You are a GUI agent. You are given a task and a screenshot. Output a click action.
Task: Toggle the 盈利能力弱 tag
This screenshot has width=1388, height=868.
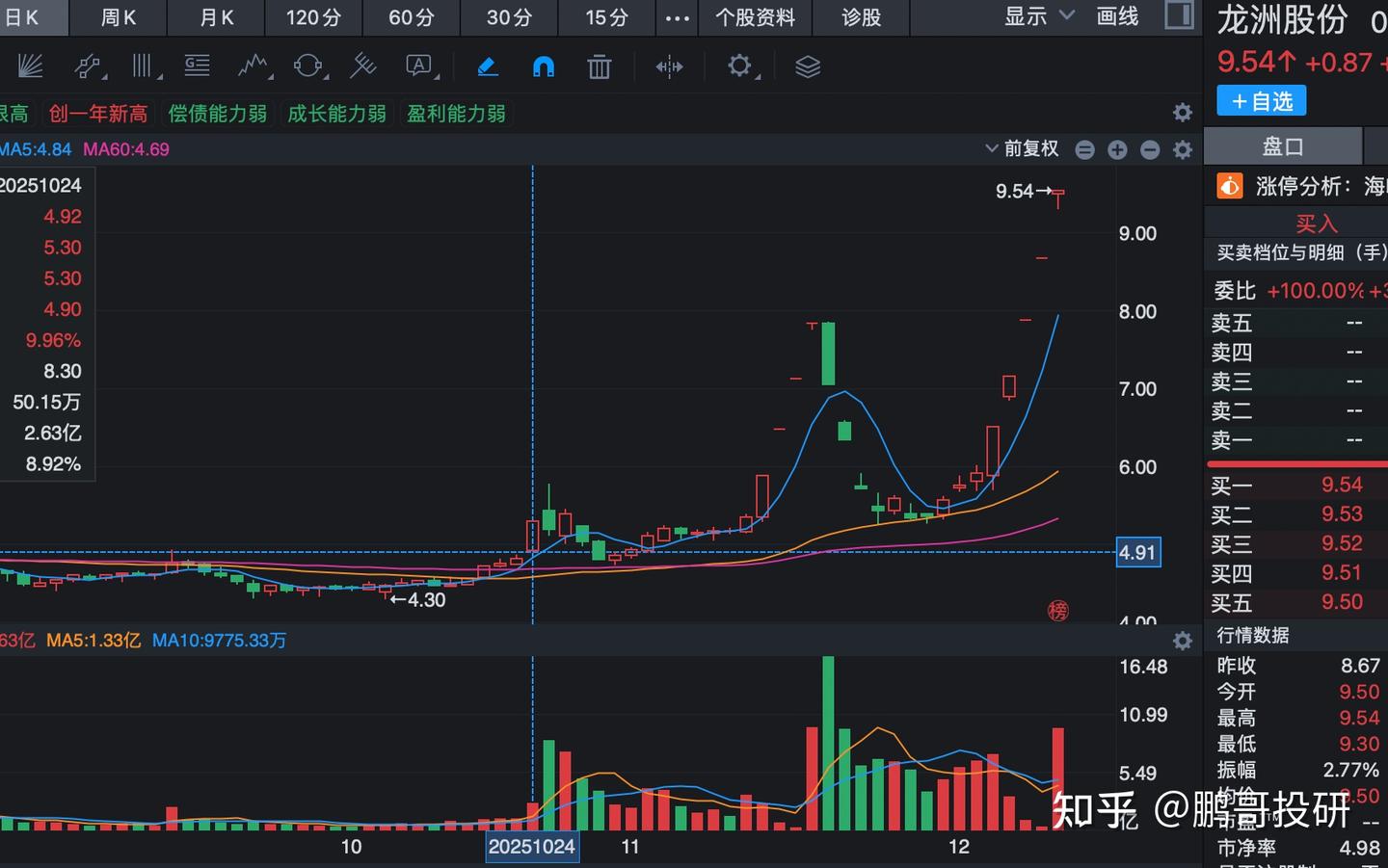(456, 113)
